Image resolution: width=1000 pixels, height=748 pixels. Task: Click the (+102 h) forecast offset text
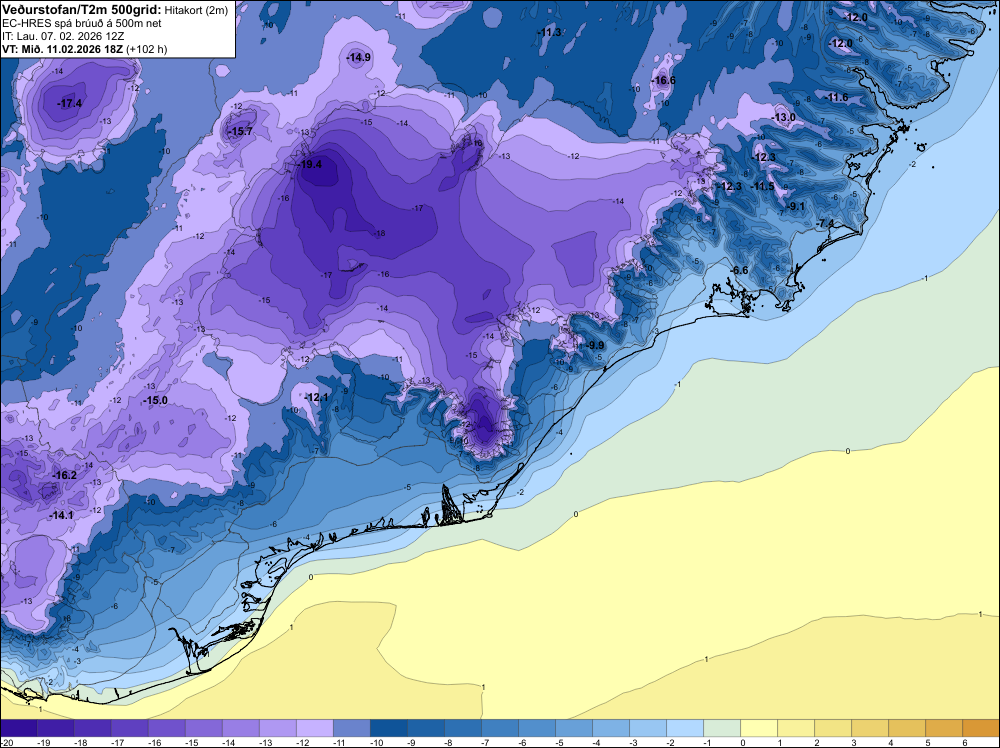click(147, 49)
